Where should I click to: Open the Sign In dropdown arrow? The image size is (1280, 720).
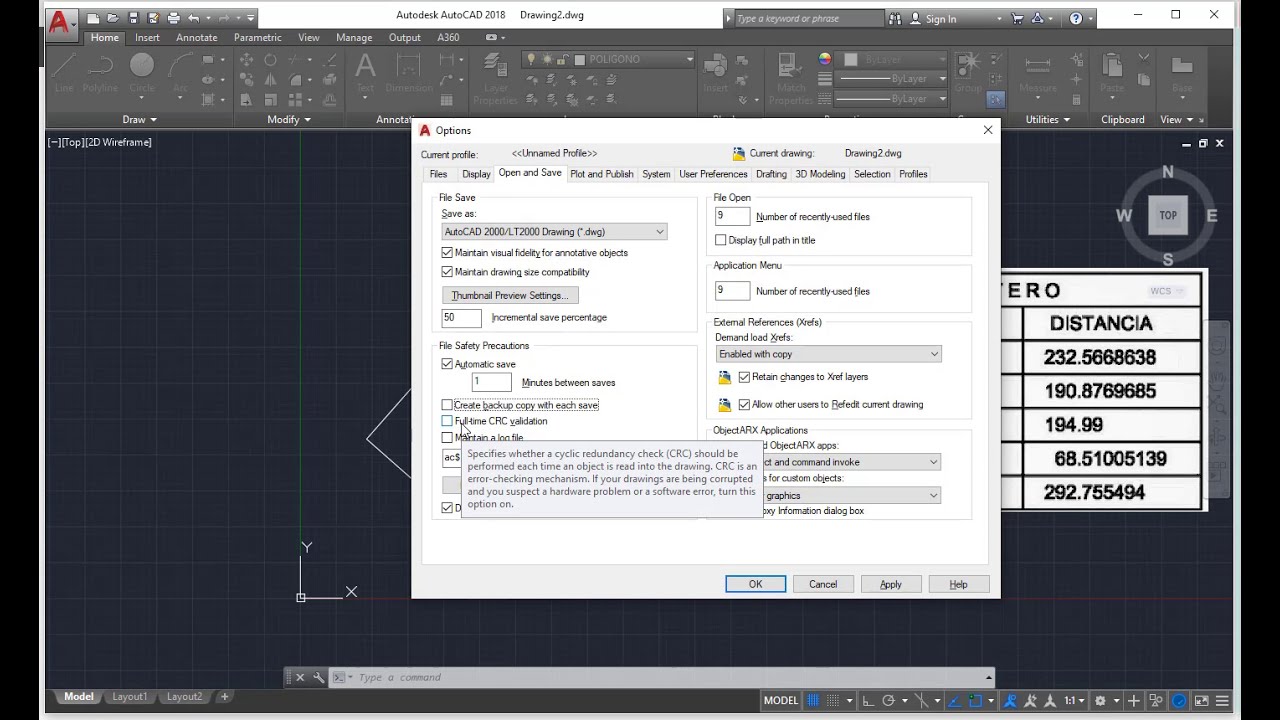[999, 18]
